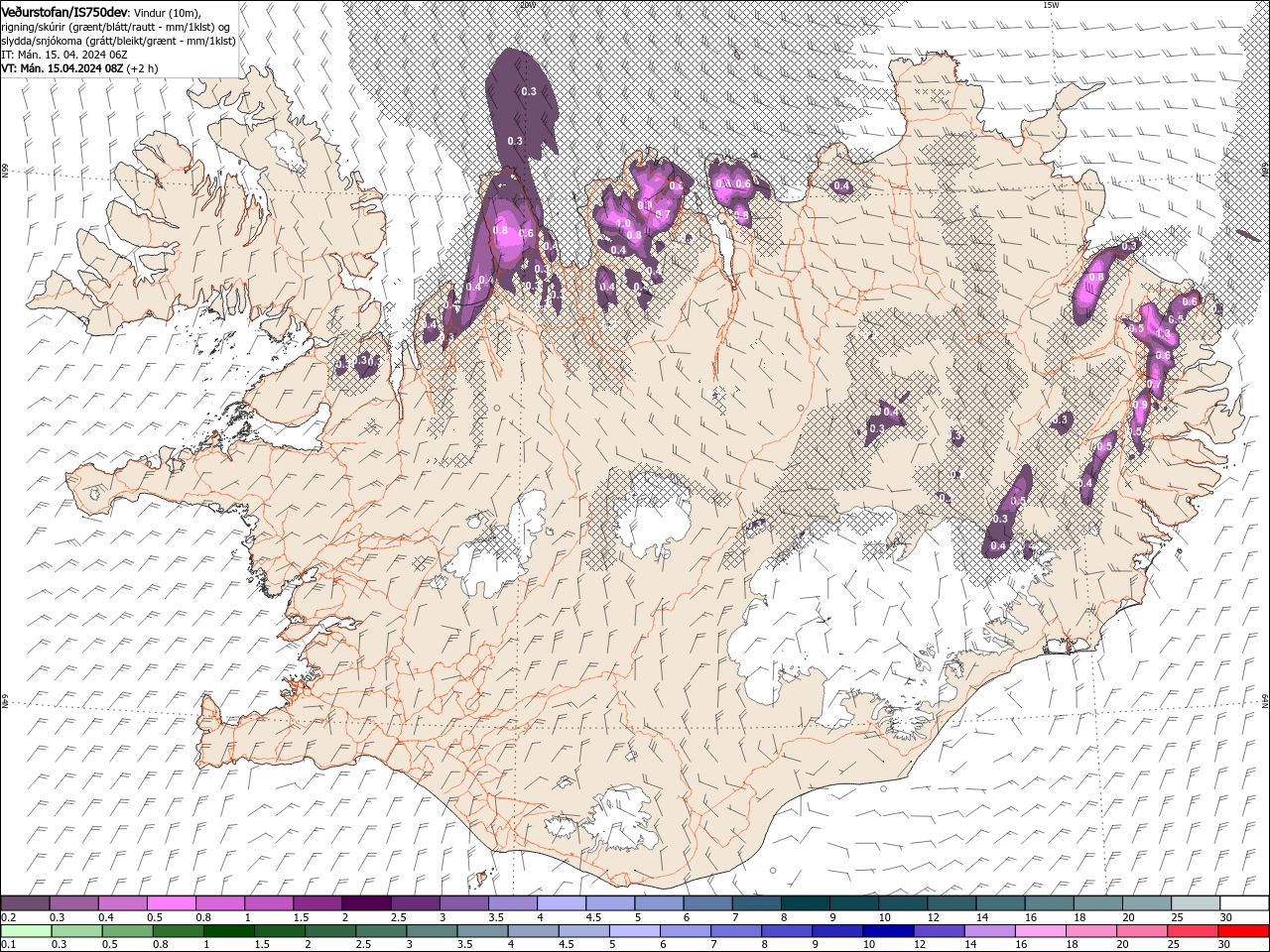Select the 14 light purple rain legend swatch
The image size is (1270, 952).
(x=990, y=931)
